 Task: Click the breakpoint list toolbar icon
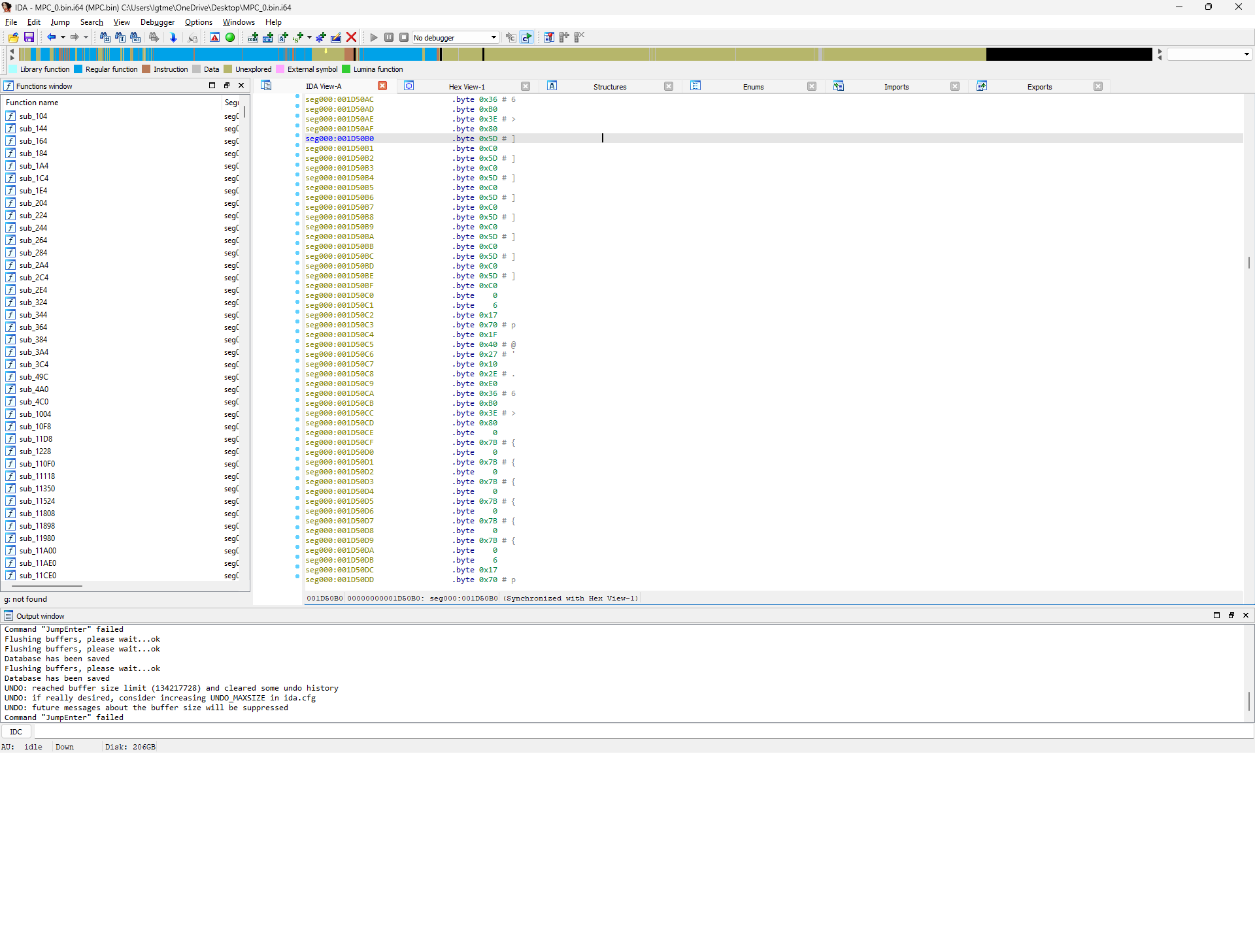549,37
